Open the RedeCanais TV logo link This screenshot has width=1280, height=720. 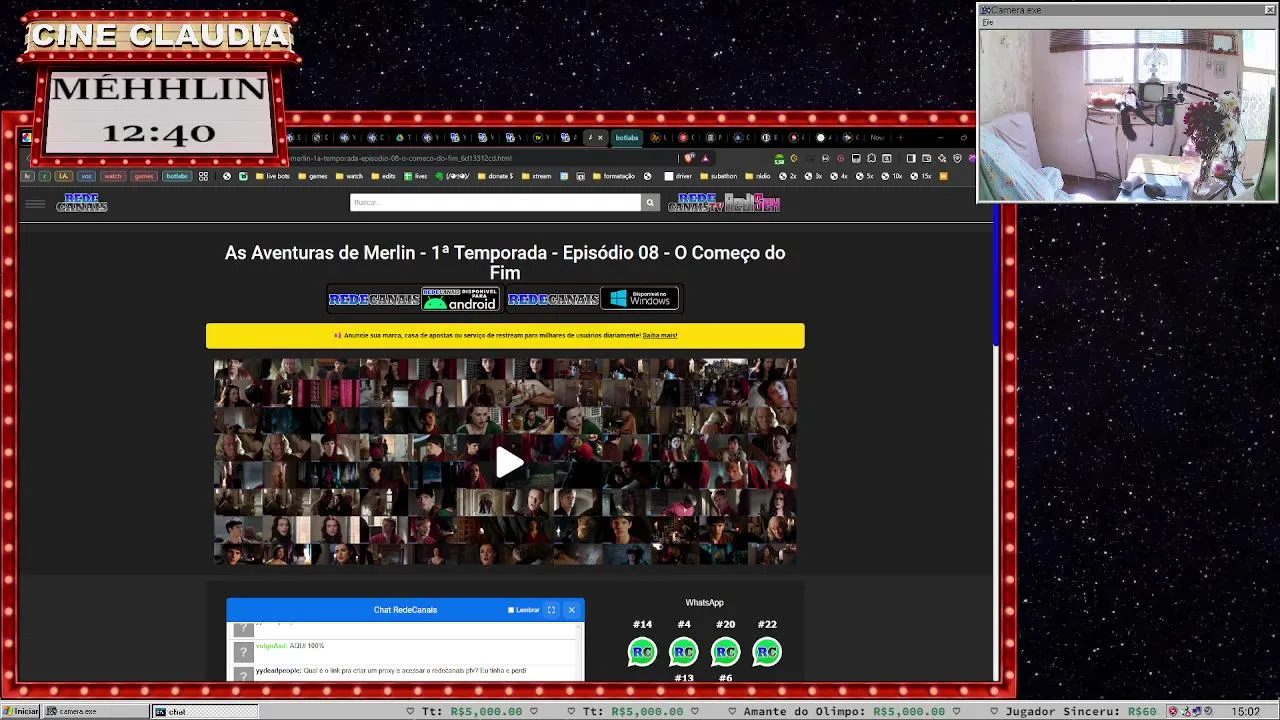click(x=695, y=203)
